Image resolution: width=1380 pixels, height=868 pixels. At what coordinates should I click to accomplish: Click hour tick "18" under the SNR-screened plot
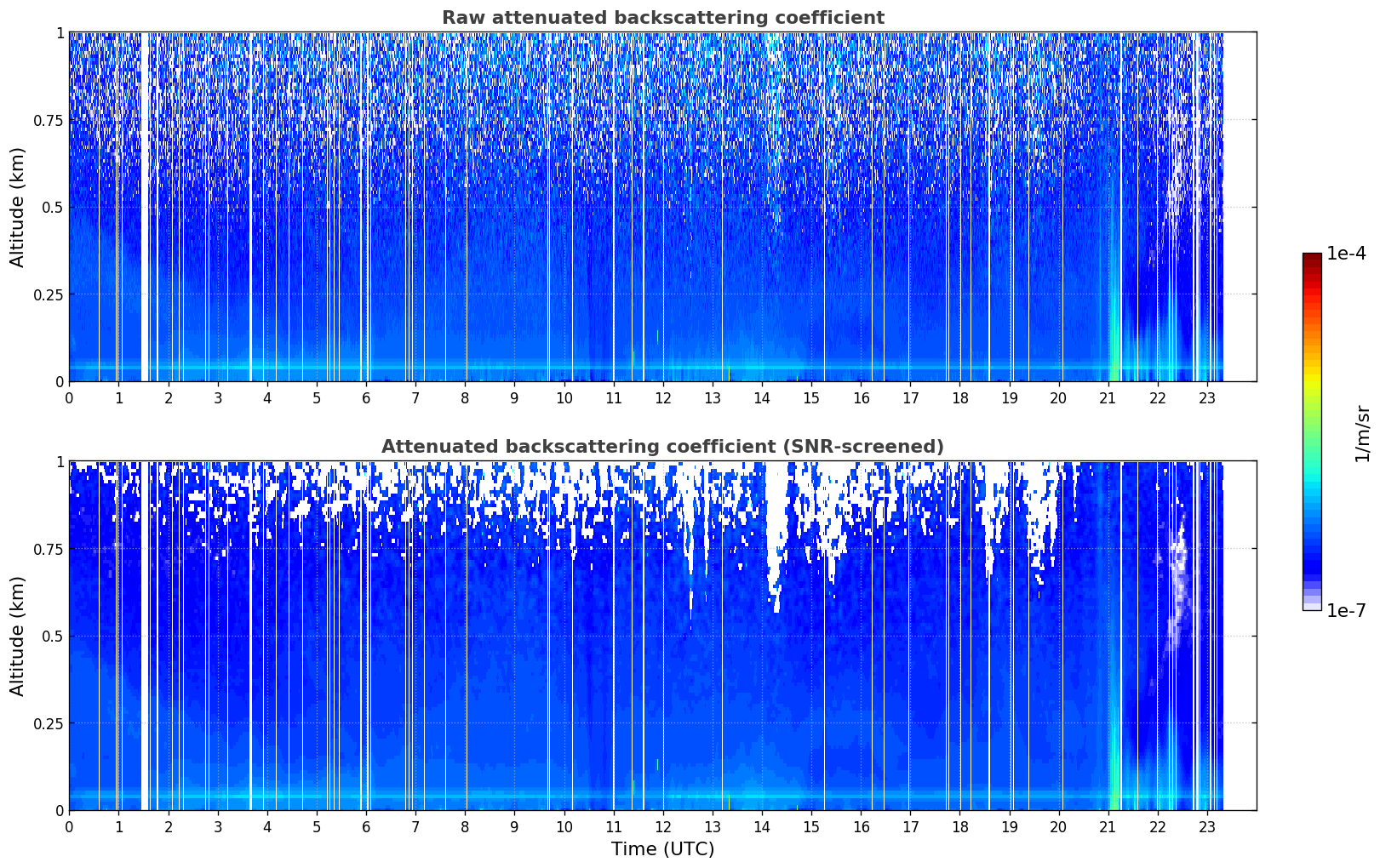coord(960,827)
